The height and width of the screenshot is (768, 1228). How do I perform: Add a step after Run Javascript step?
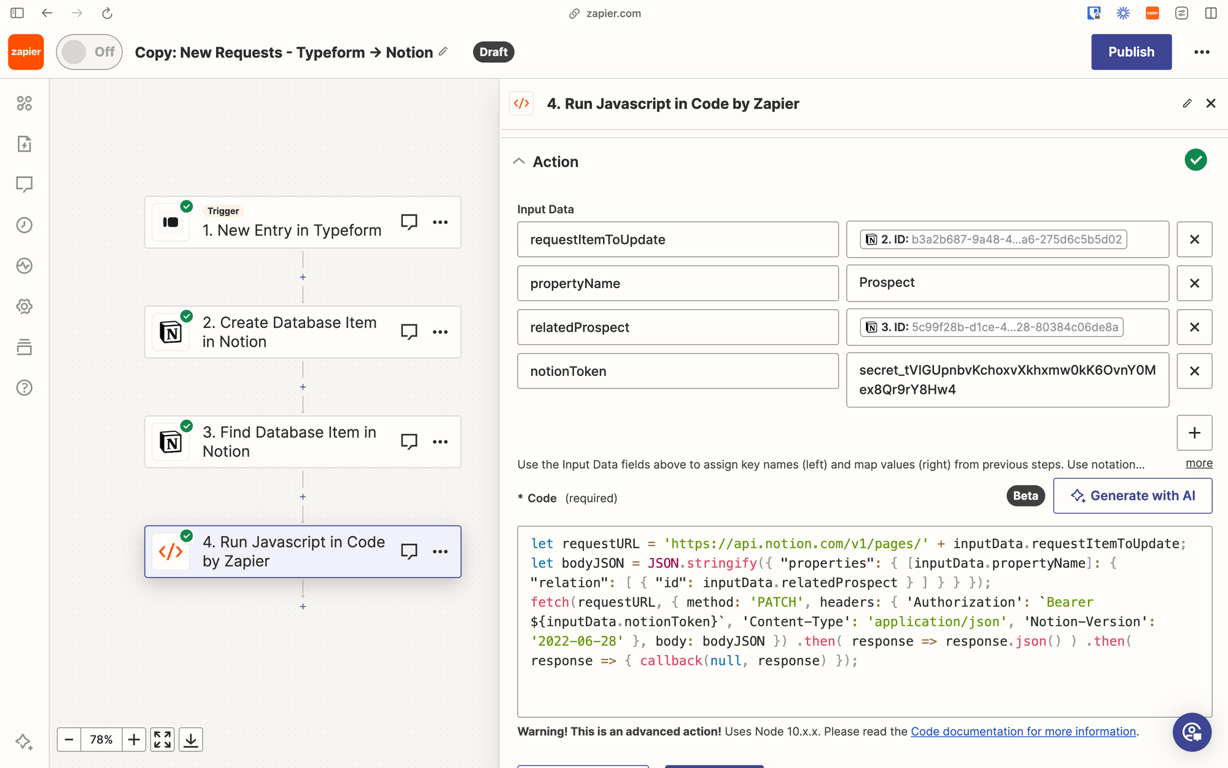point(303,607)
